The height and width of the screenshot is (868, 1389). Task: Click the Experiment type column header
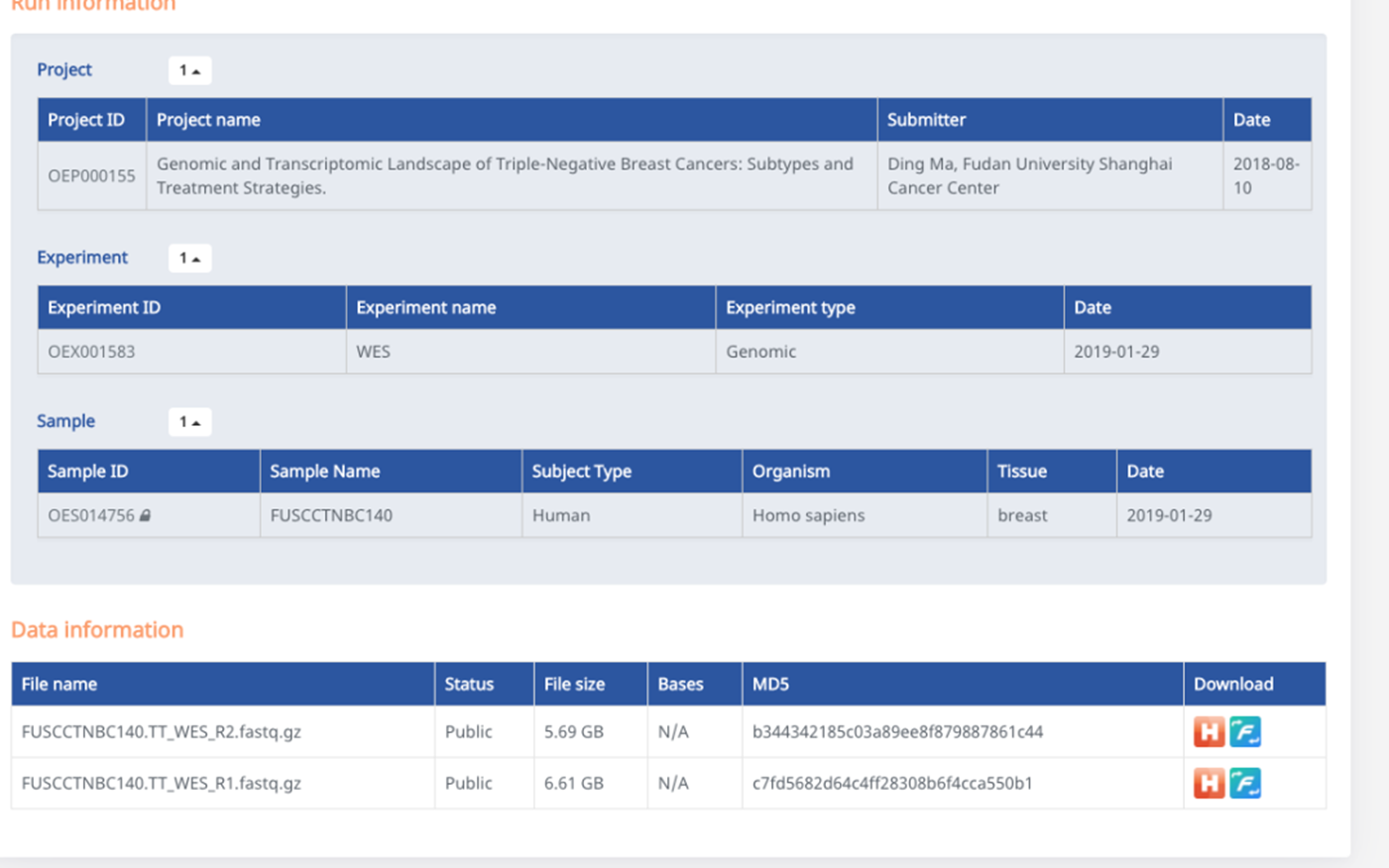coord(889,307)
